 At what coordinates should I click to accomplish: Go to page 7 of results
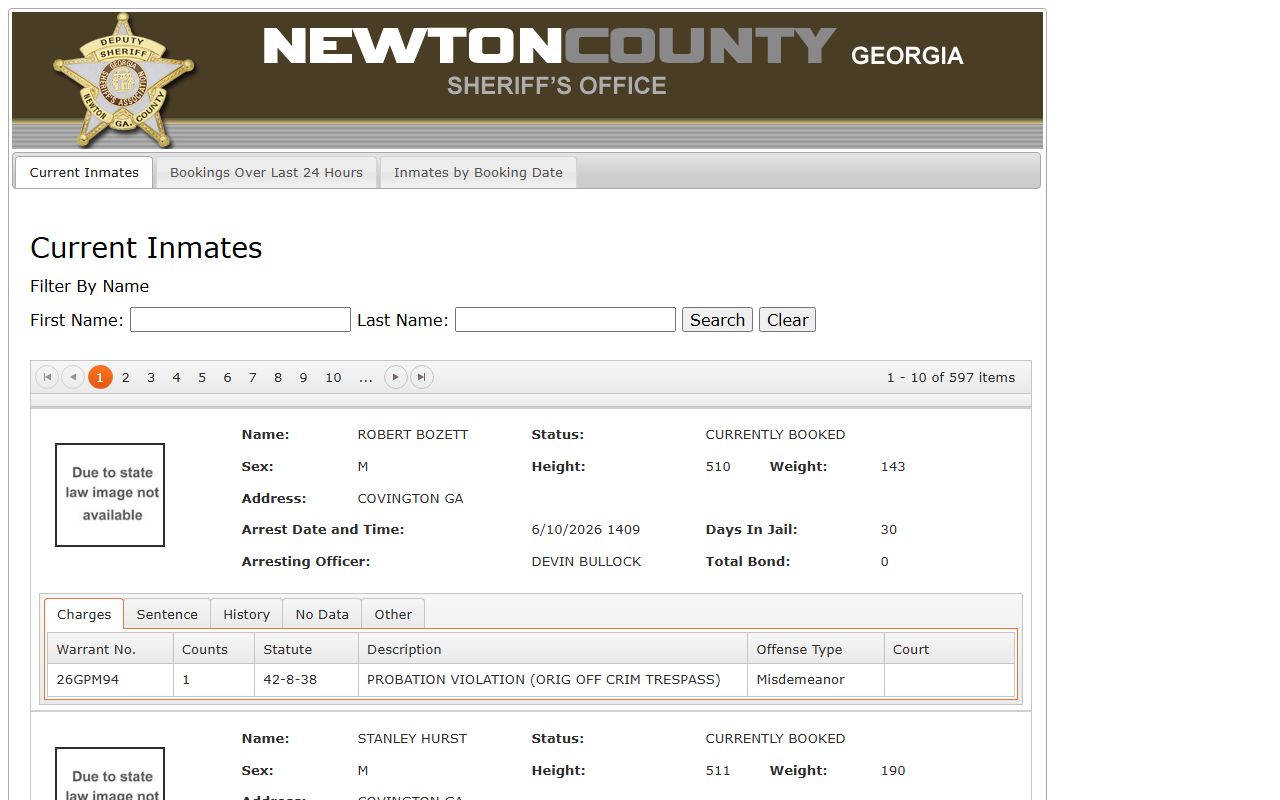[252, 377]
